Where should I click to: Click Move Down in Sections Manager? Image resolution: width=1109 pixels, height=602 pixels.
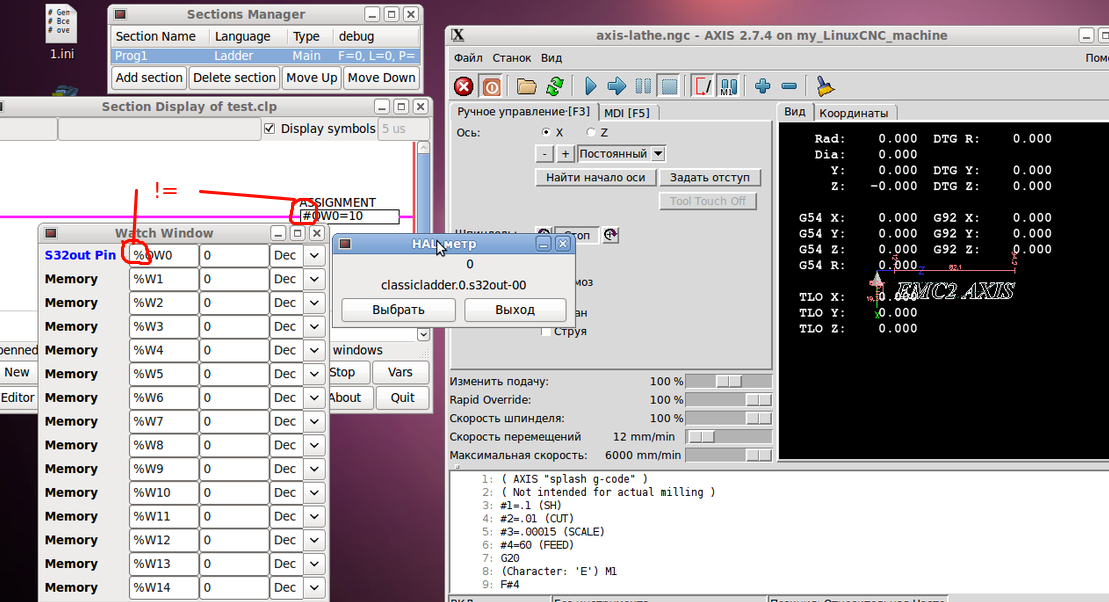[x=381, y=77]
